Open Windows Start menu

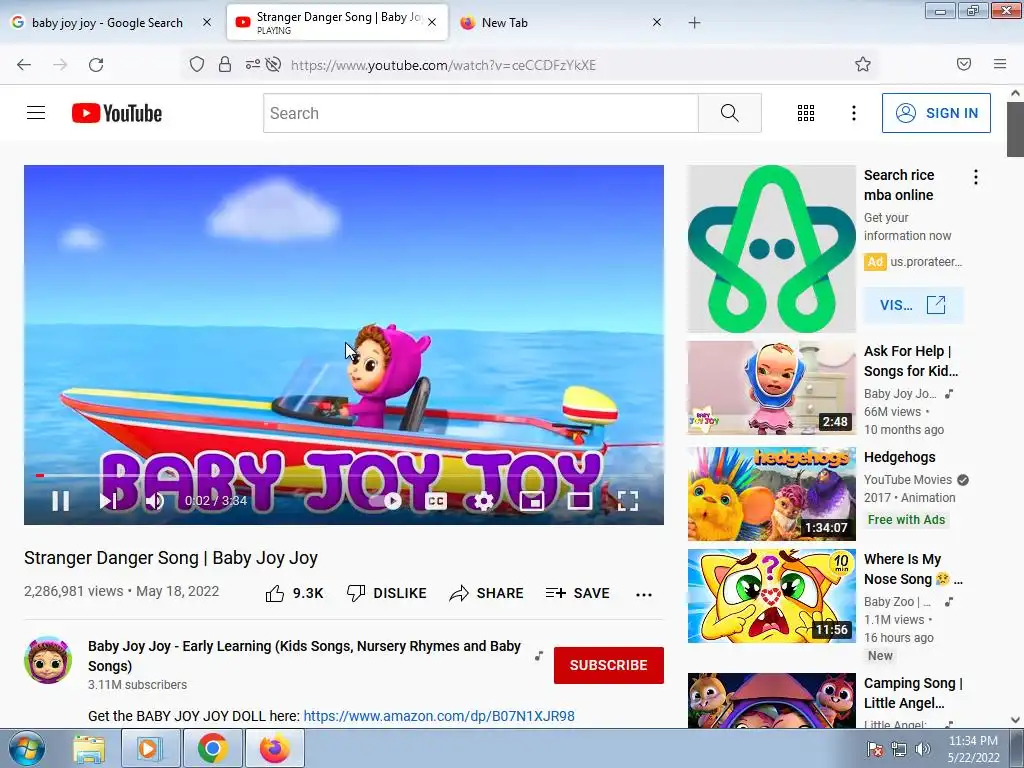point(25,748)
